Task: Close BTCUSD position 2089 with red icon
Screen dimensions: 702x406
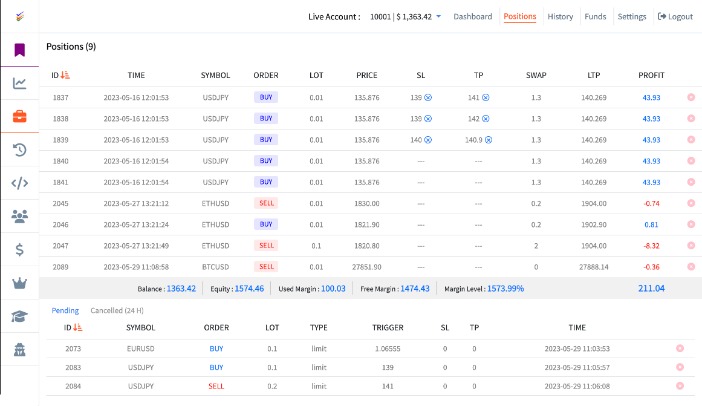Action: pyautogui.click(x=691, y=266)
